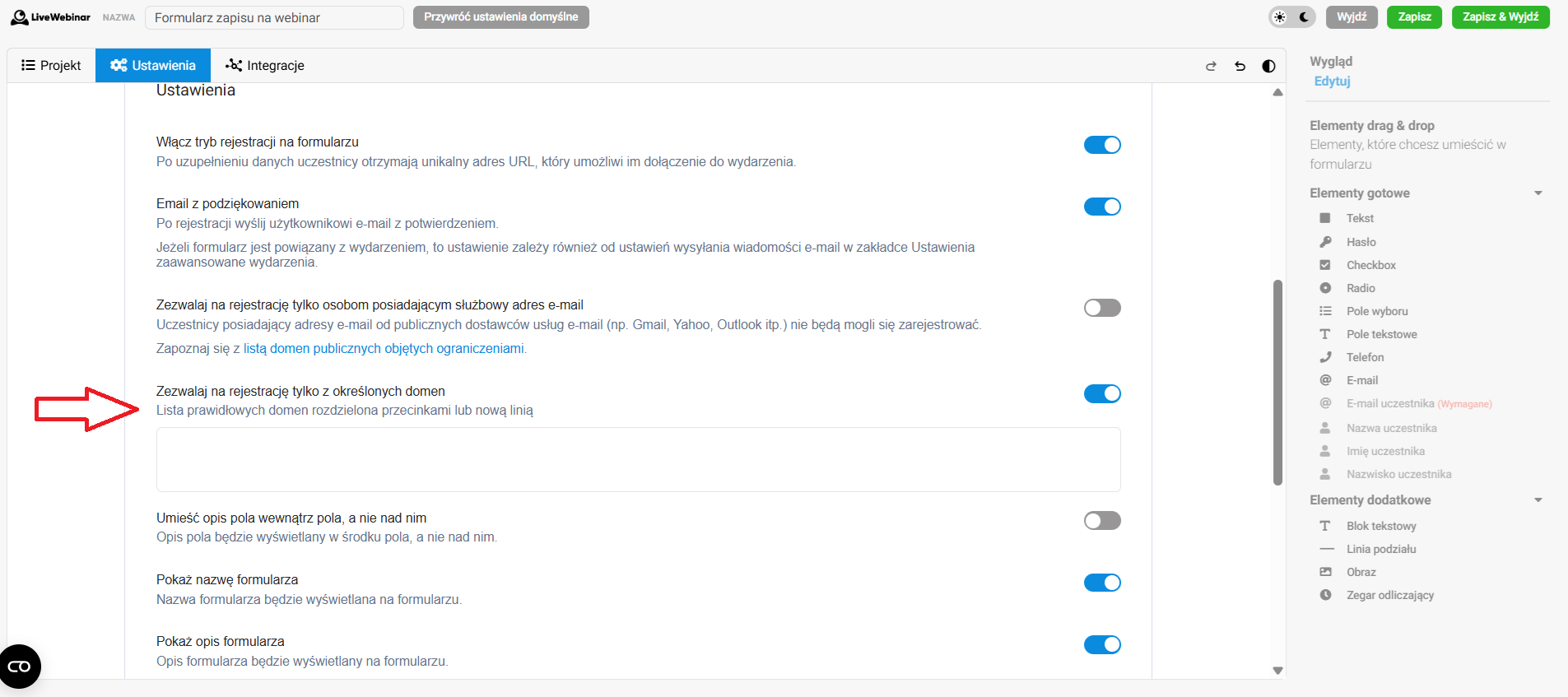Open the chat widget in bottom-left corner

[20, 667]
